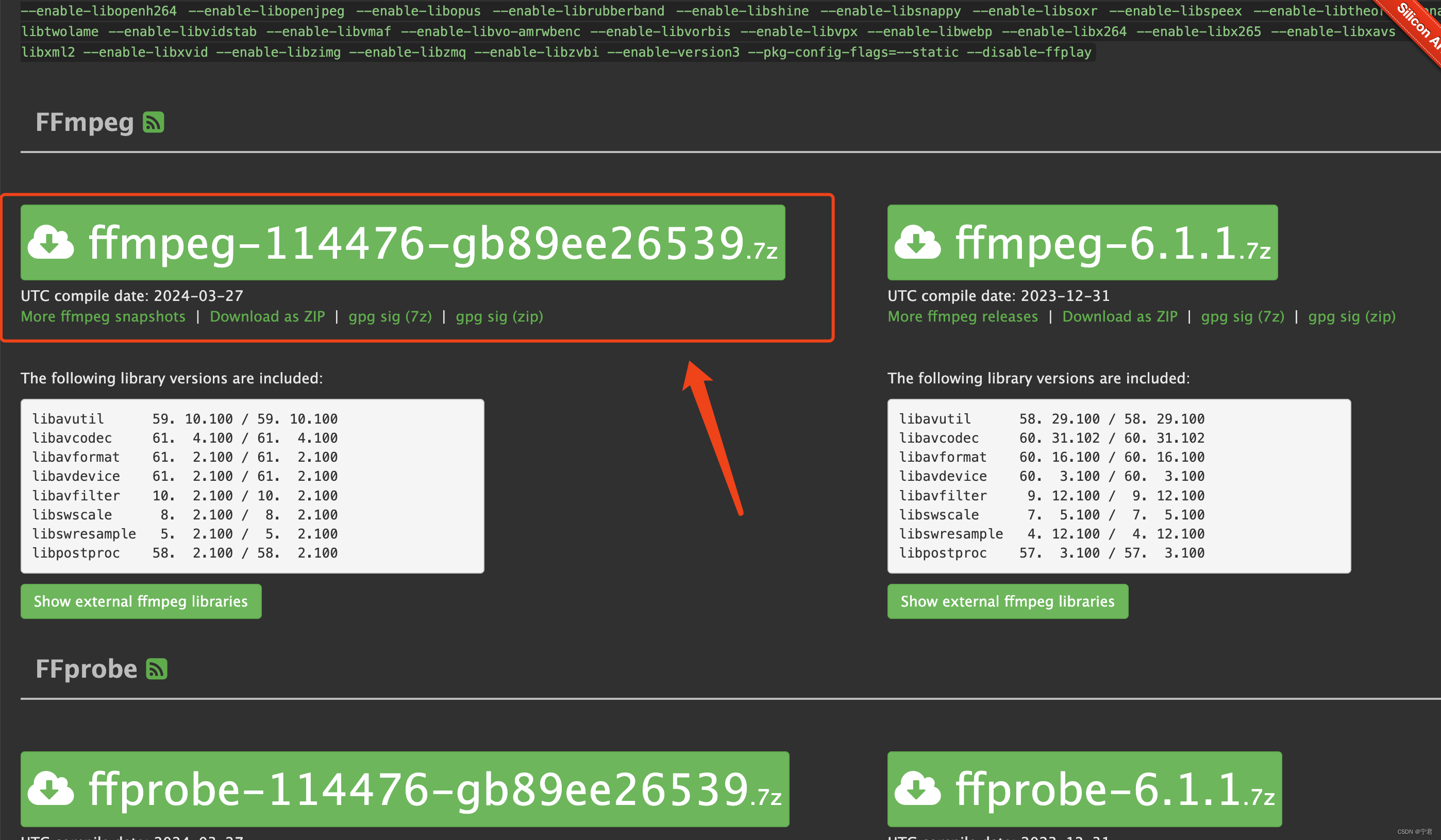Click --disable-ffplay configure flag text
Screen dimensions: 1441x840
(1029, 52)
